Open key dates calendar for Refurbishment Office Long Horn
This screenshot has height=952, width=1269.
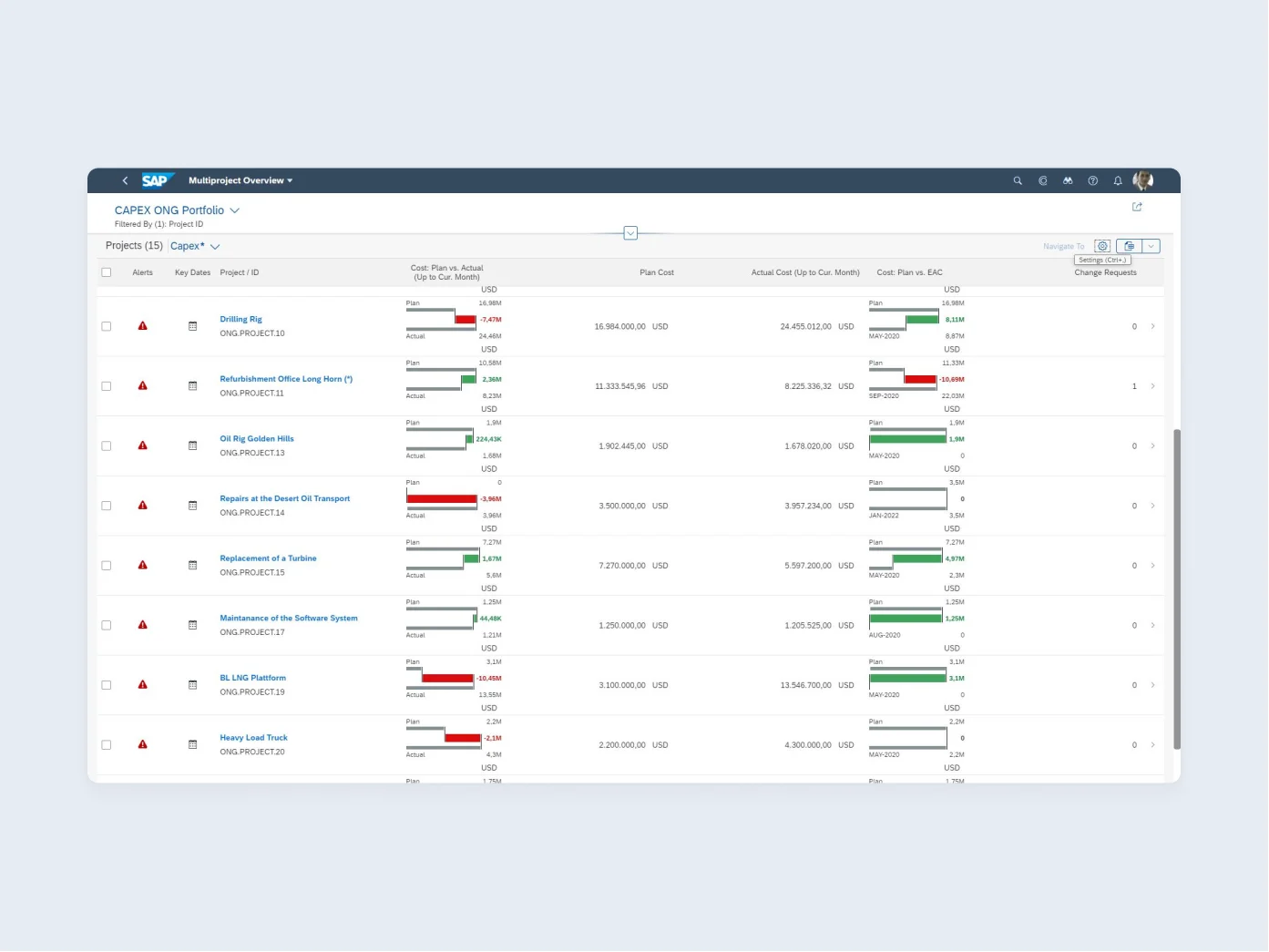pyautogui.click(x=193, y=386)
